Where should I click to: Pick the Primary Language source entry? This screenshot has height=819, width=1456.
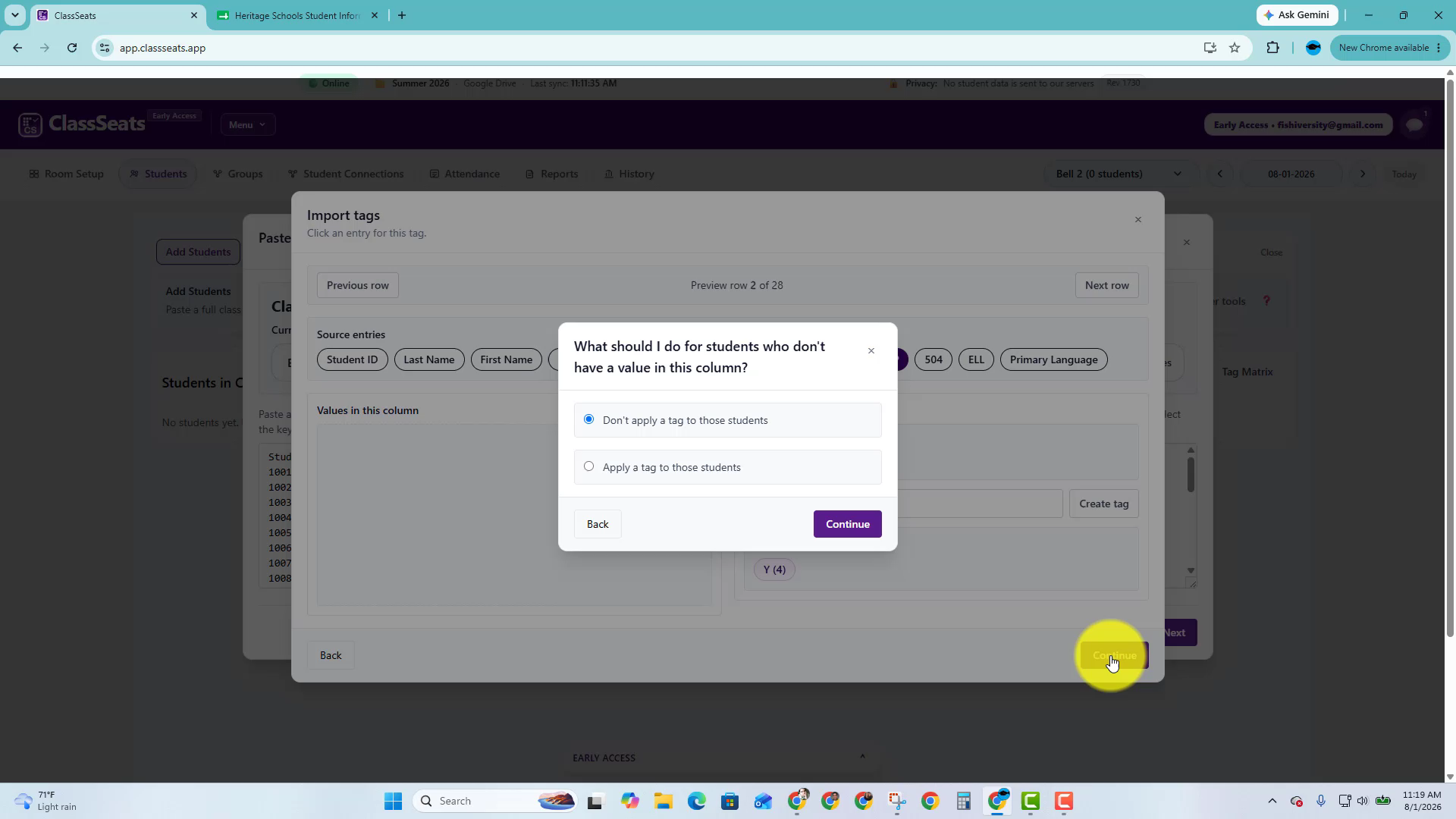(x=1053, y=359)
